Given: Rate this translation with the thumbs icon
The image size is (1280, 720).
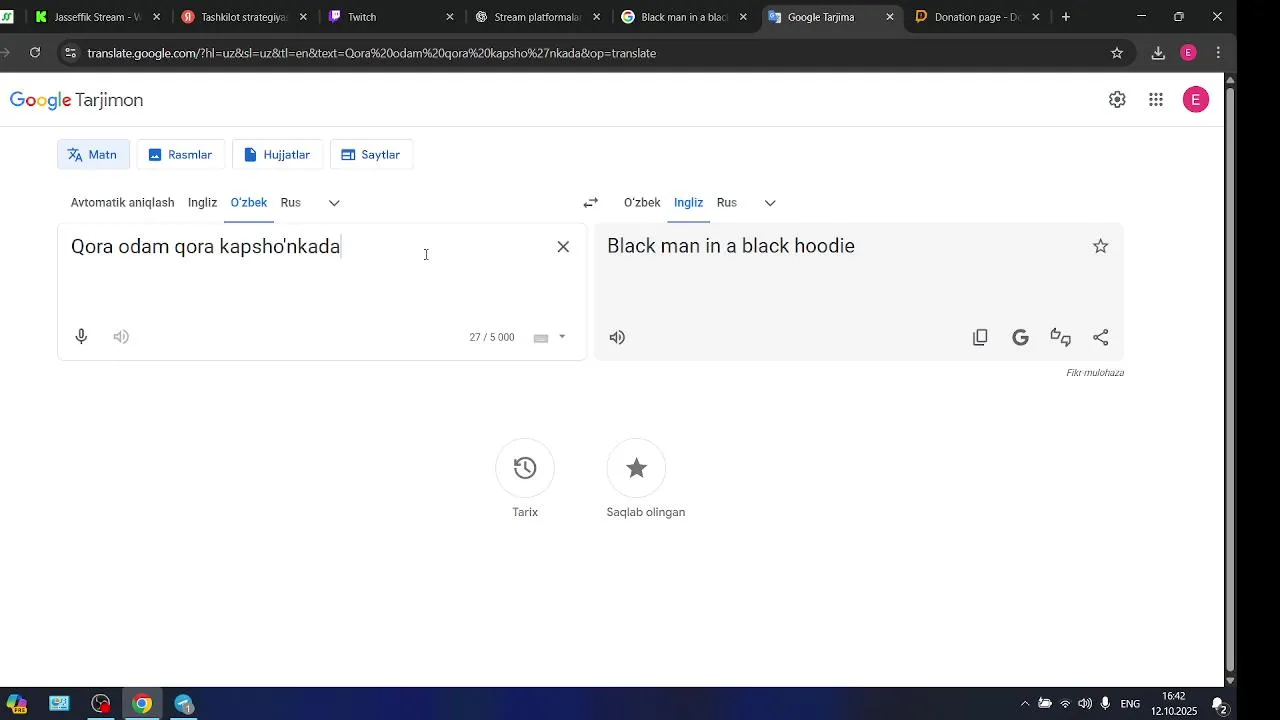Looking at the screenshot, I should coord(1061,338).
